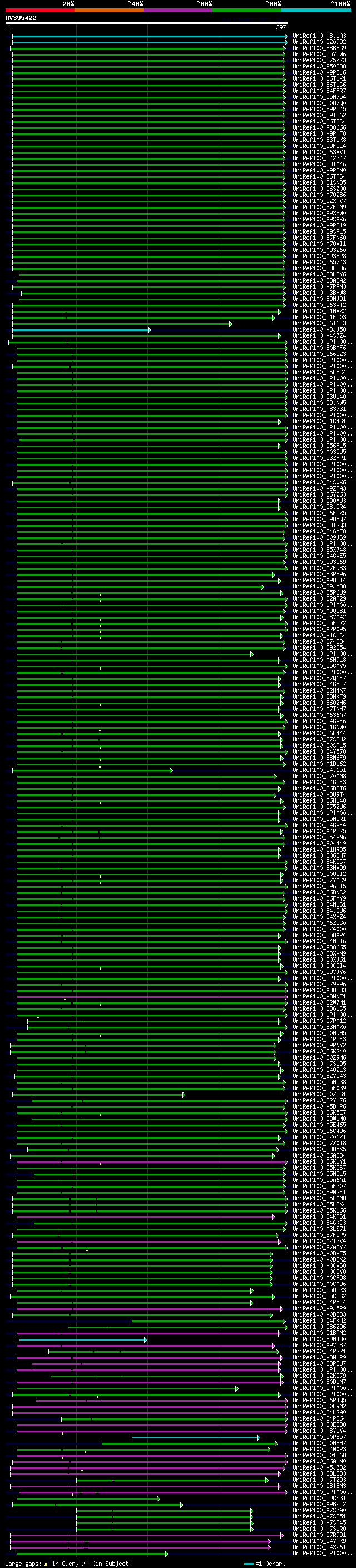The image size is (356, 1568).
Task: Pick the UniRef100_O65743 hit
Action: coord(319,263)
